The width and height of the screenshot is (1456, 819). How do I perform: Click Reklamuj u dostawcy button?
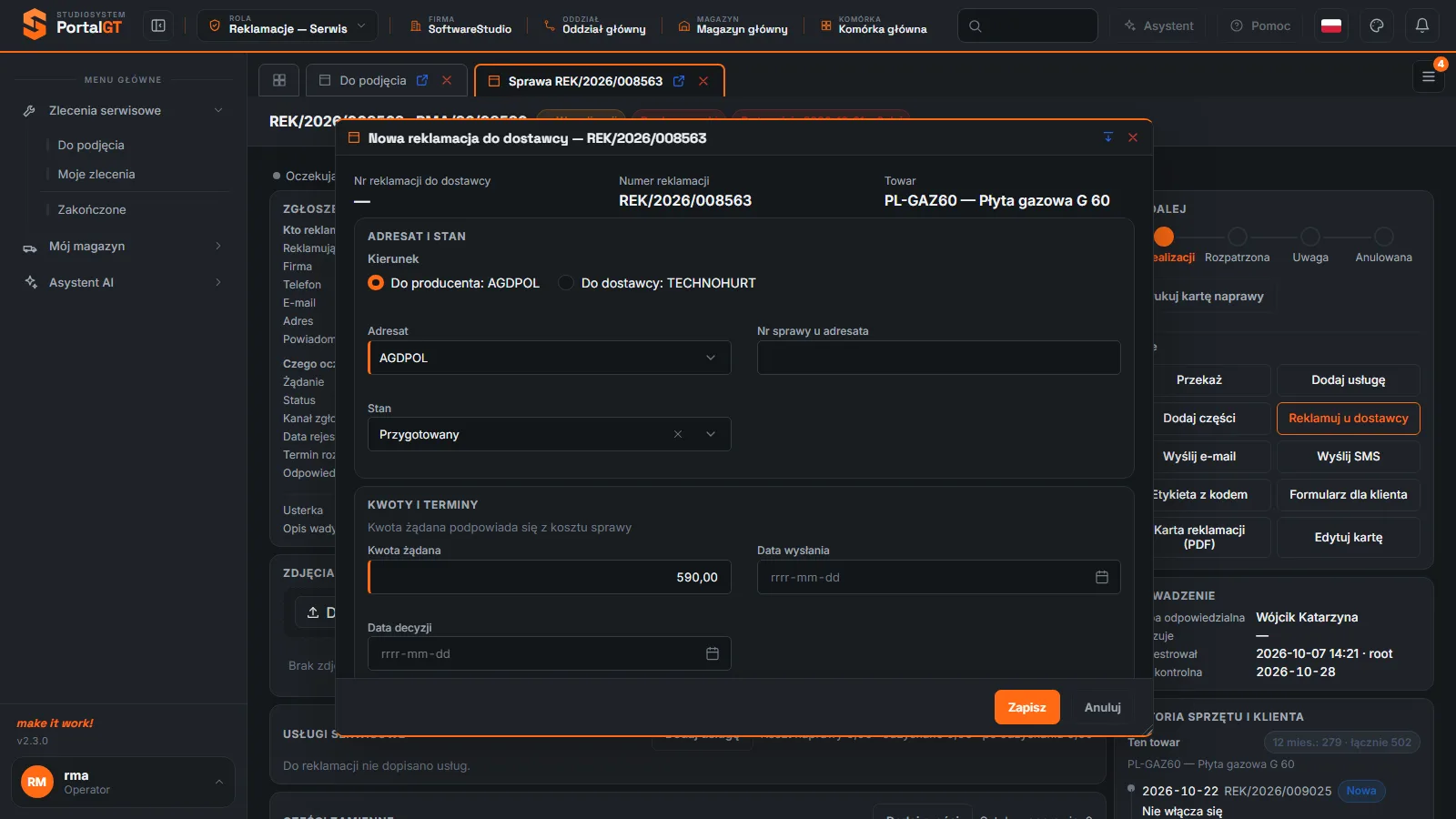point(1349,419)
